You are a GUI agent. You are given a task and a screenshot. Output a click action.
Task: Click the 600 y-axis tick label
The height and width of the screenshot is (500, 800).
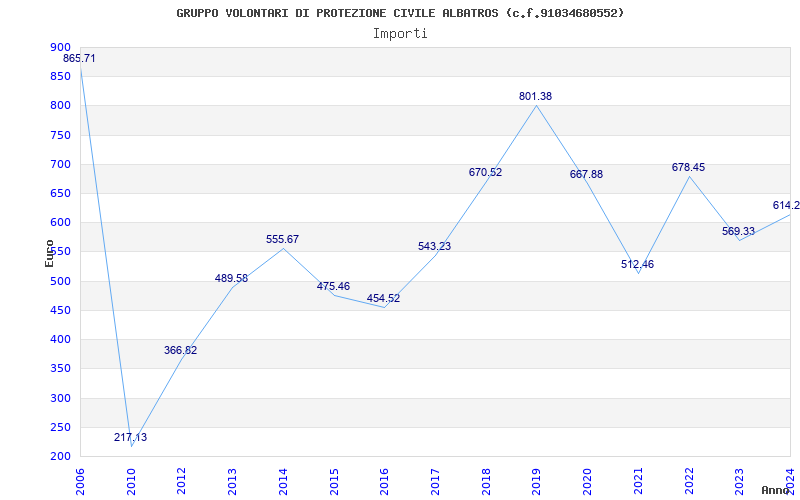pyautogui.click(x=60, y=222)
